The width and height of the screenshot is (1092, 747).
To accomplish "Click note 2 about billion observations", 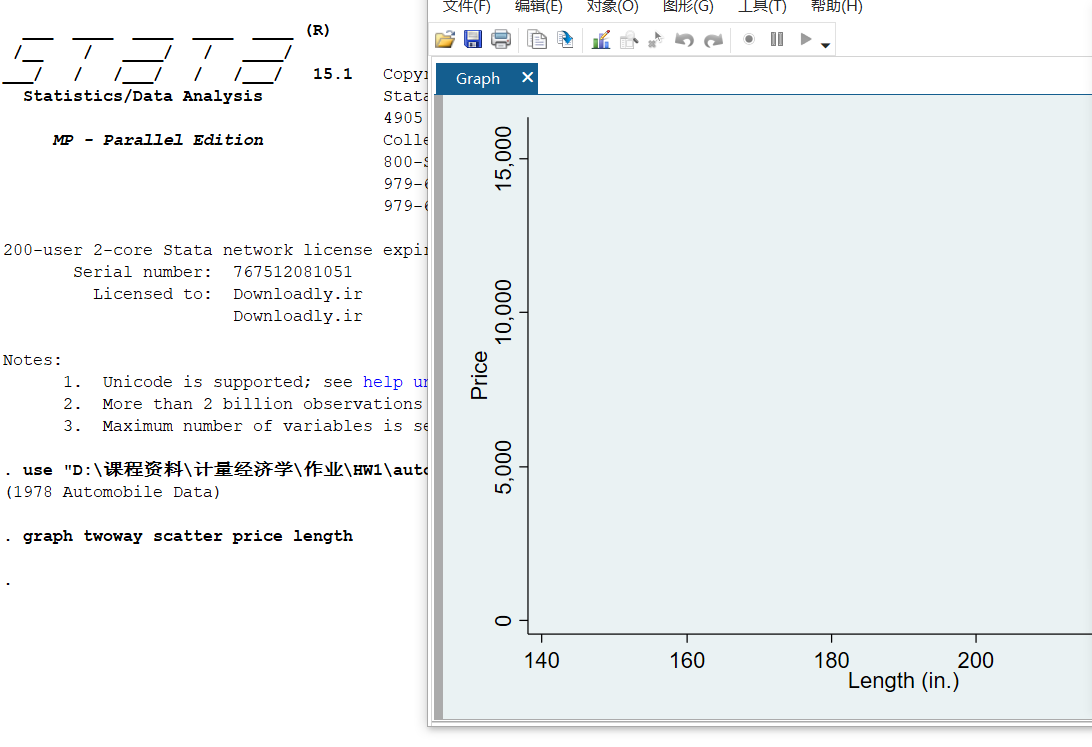I will pos(245,404).
